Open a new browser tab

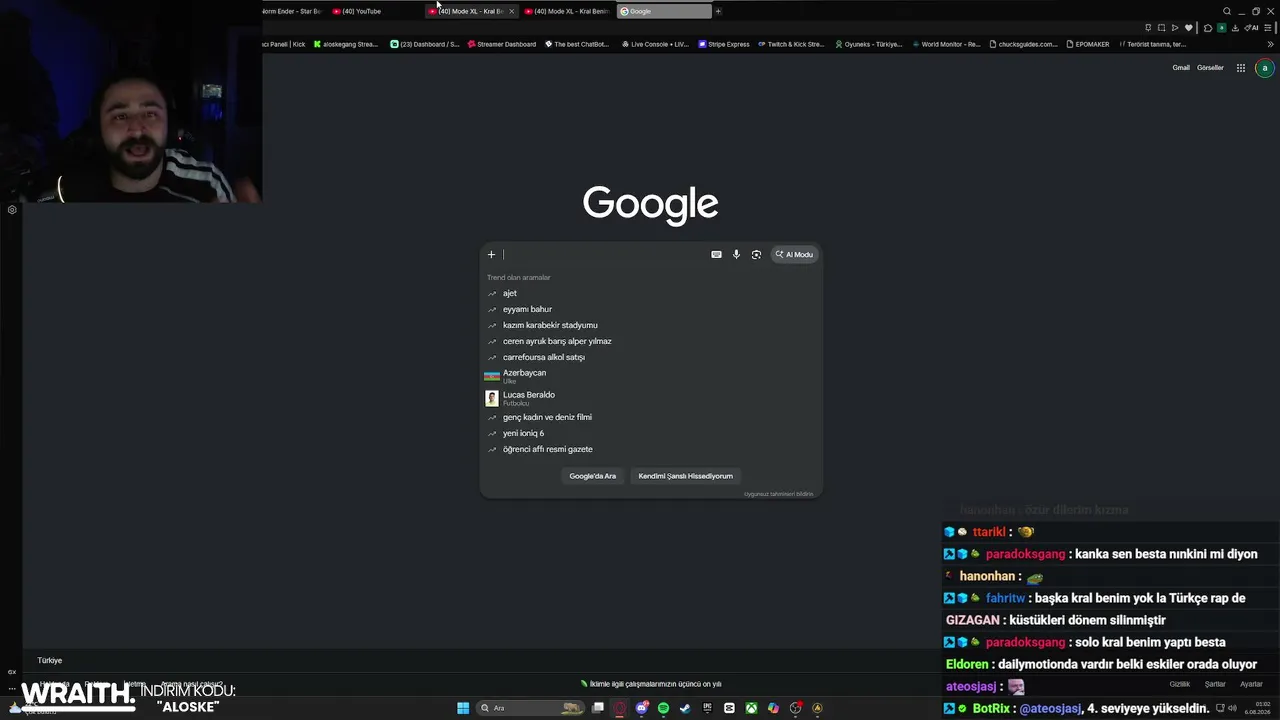tap(718, 11)
